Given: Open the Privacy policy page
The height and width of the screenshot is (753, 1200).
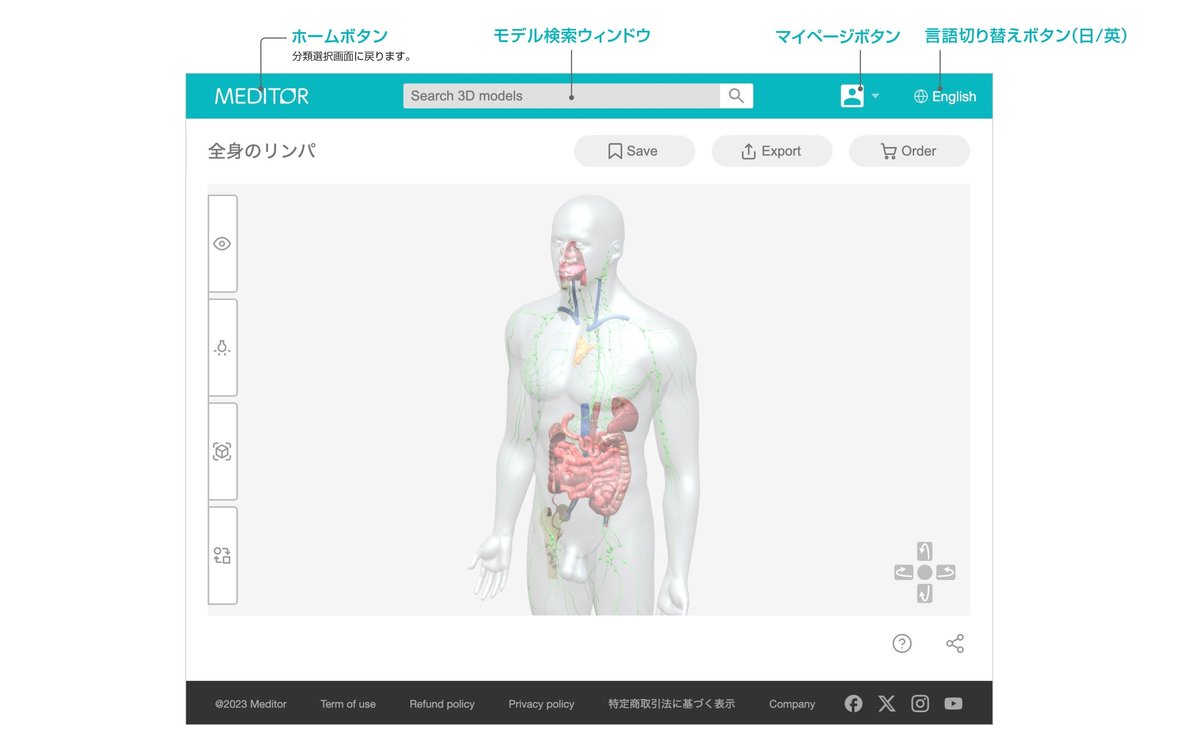Looking at the screenshot, I should coord(541,704).
